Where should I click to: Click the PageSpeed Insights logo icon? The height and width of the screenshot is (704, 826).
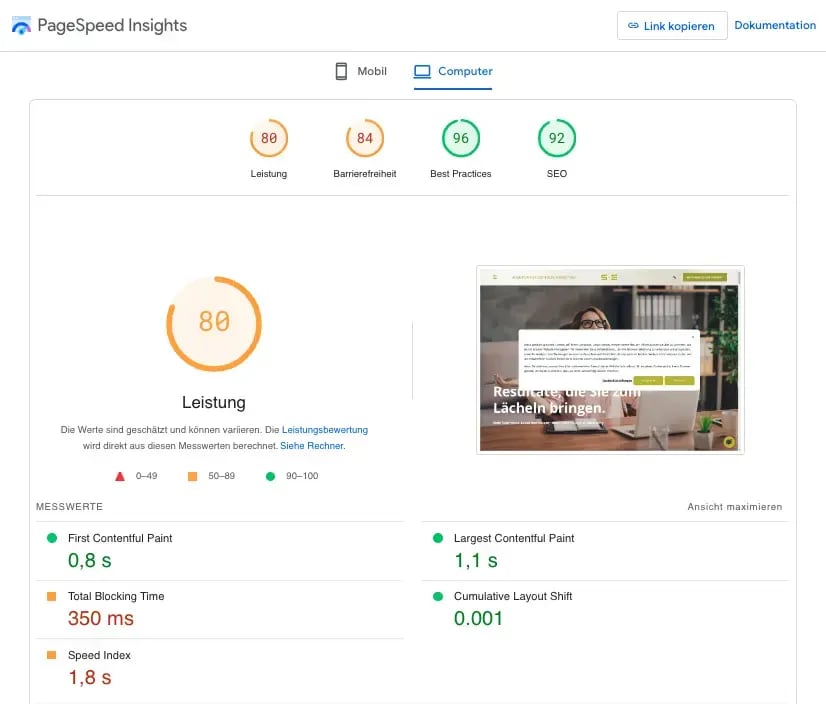point(20,25)
